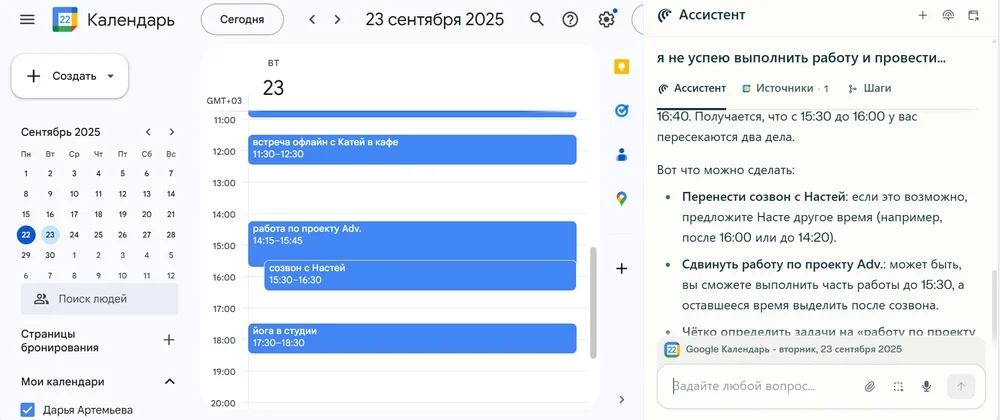Click the Задайте любой вопрос input field
The image size is (1000, 420).
tap(760, 386)
